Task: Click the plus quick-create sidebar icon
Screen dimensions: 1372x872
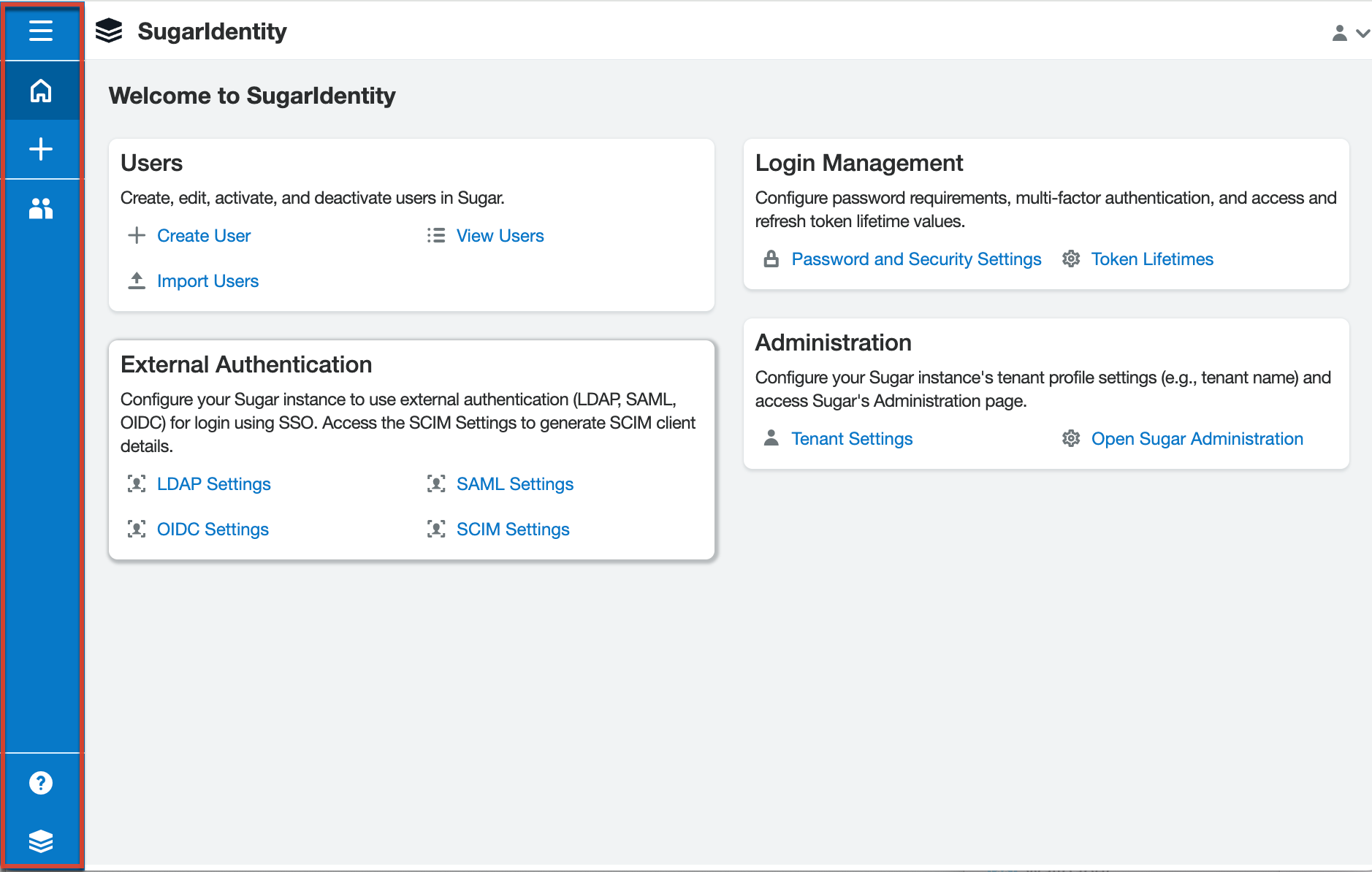Action: tap(41, 149)
